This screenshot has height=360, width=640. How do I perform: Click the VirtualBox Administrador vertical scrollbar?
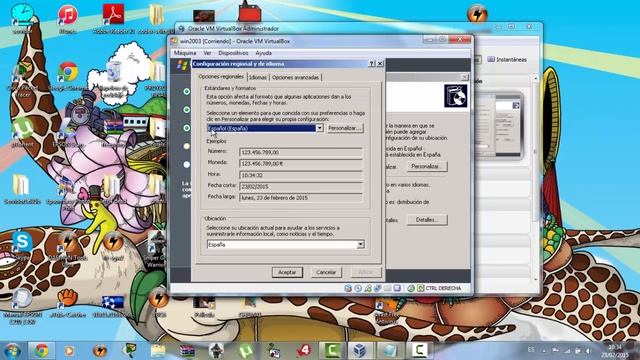(536, 178)
